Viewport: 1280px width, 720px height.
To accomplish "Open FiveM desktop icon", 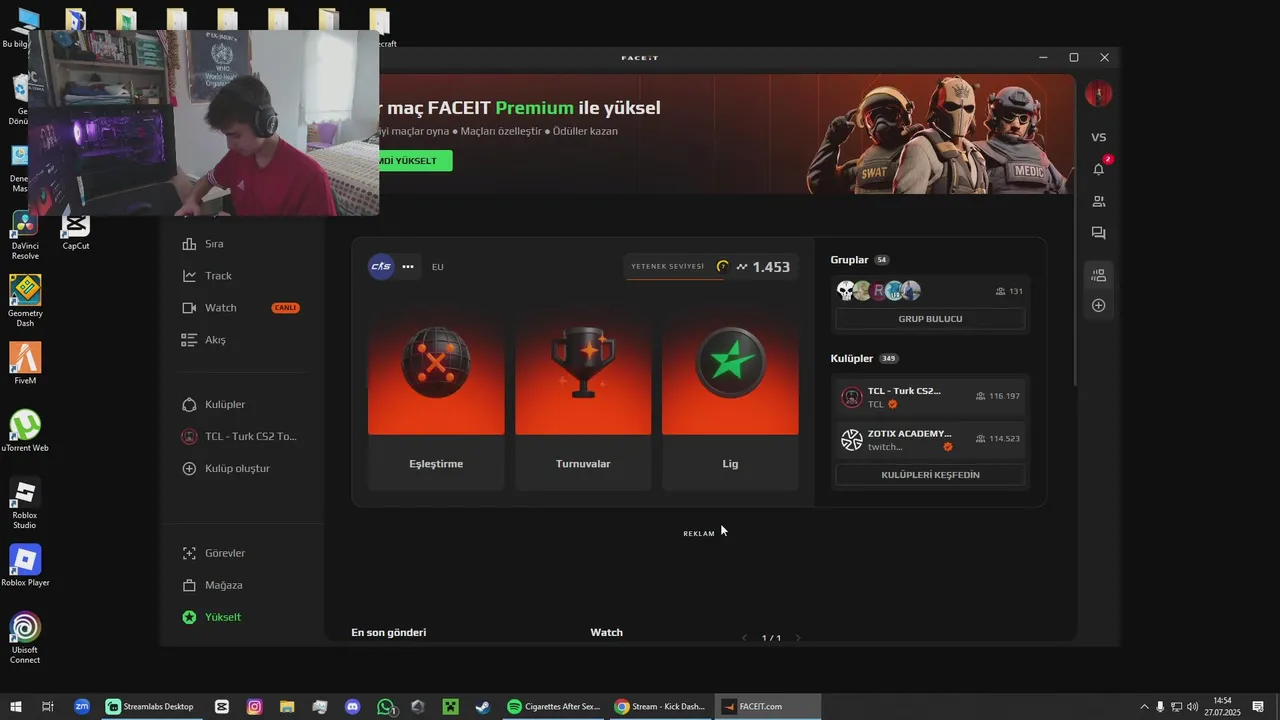I will tap(25, 363).
